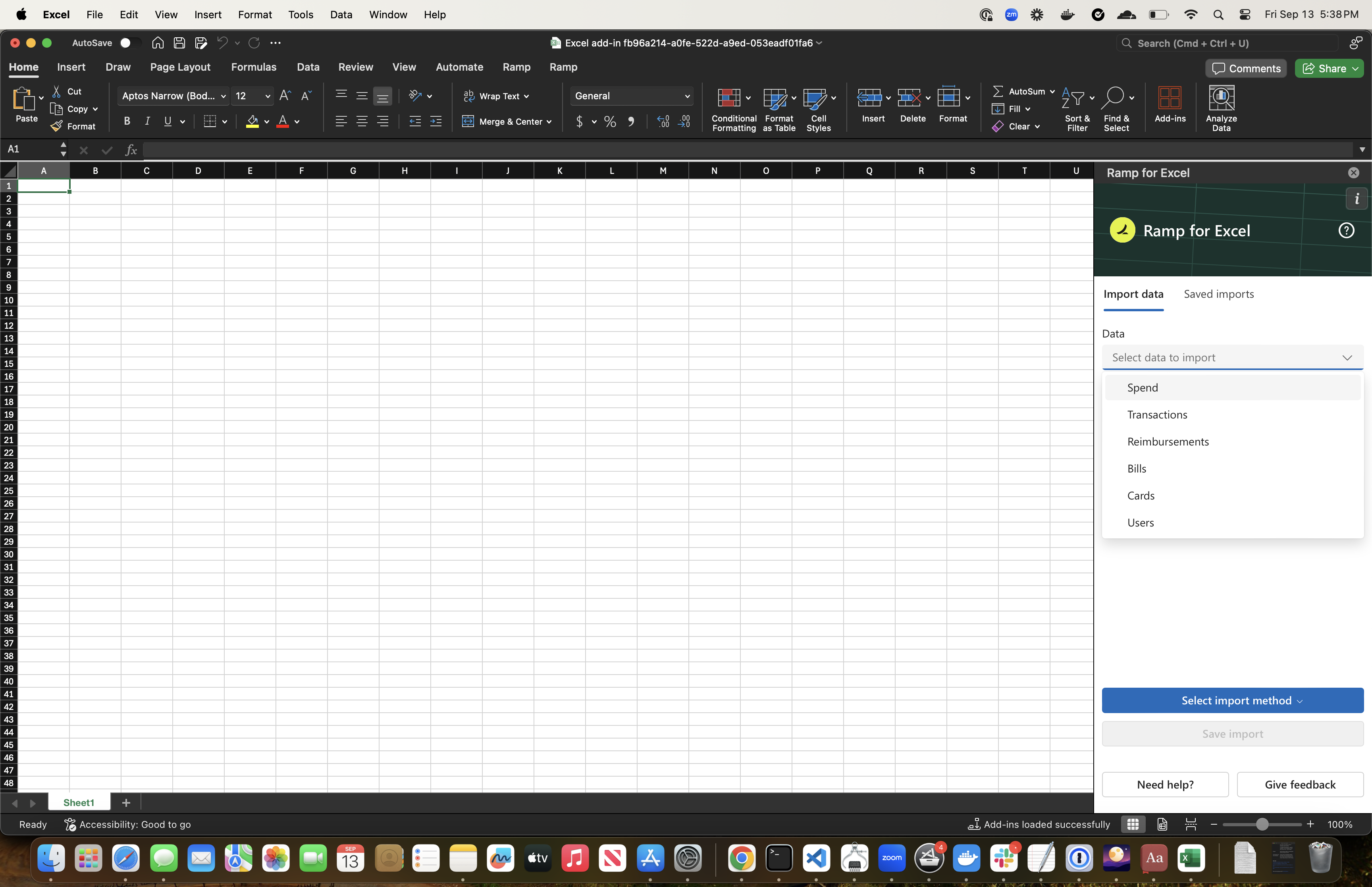Open the General number format dropdown
Viewport: 1372px width, 887px height.
[632, 96]
